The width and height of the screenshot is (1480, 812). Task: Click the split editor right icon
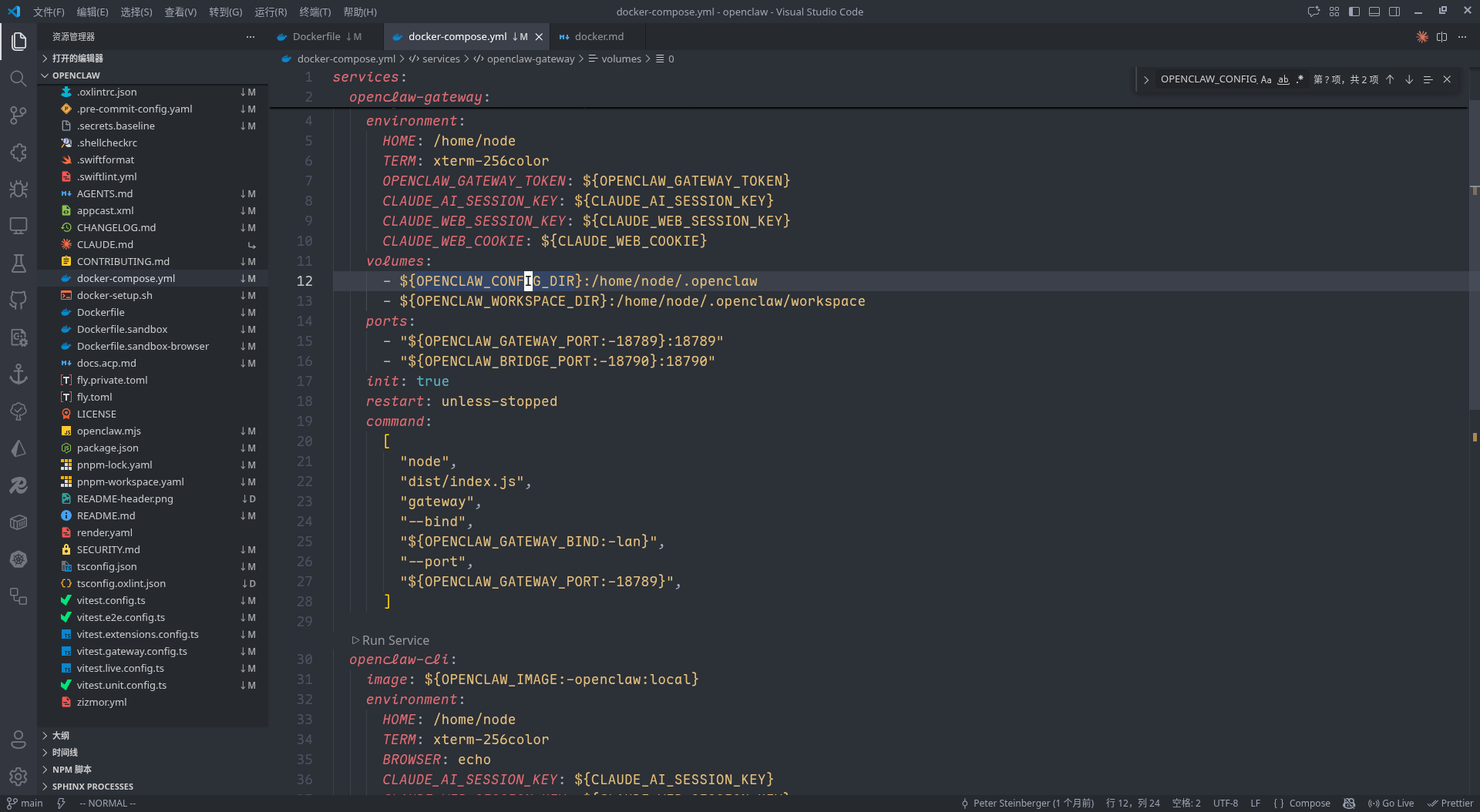pos(1441,36)
